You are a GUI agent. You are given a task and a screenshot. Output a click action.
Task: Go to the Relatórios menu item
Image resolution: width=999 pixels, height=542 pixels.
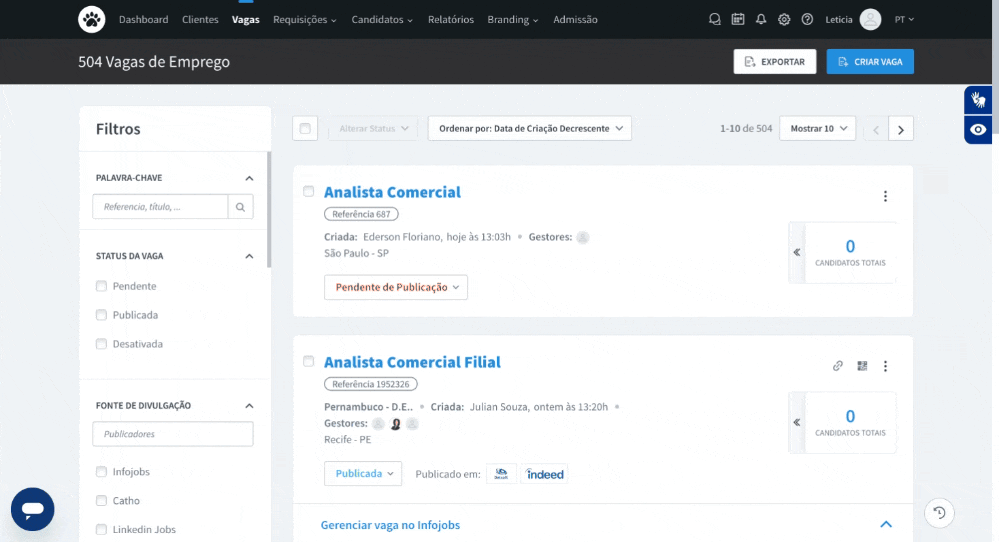450,20
